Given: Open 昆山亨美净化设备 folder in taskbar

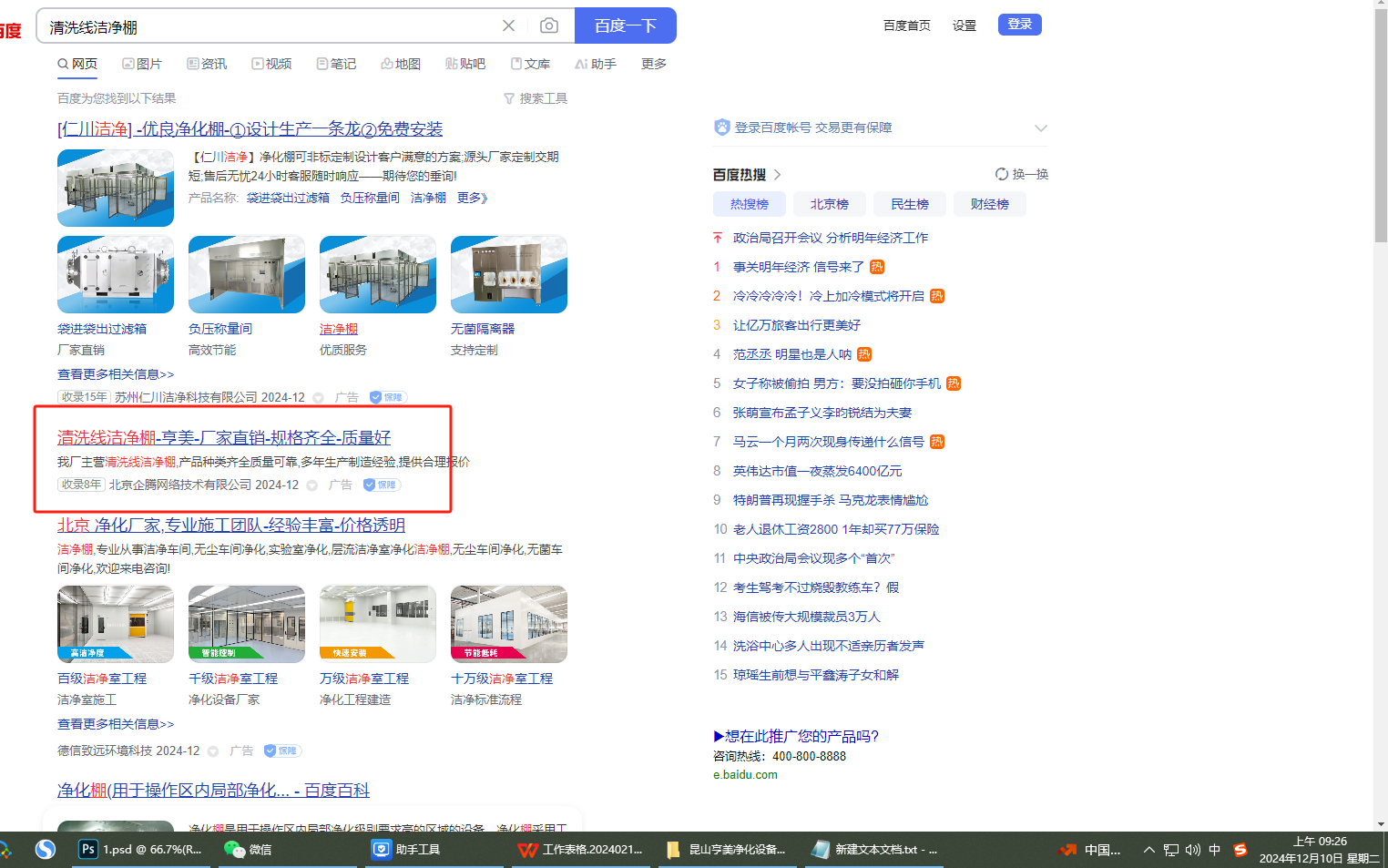Looking at the screenshot, I should (727, 850).
